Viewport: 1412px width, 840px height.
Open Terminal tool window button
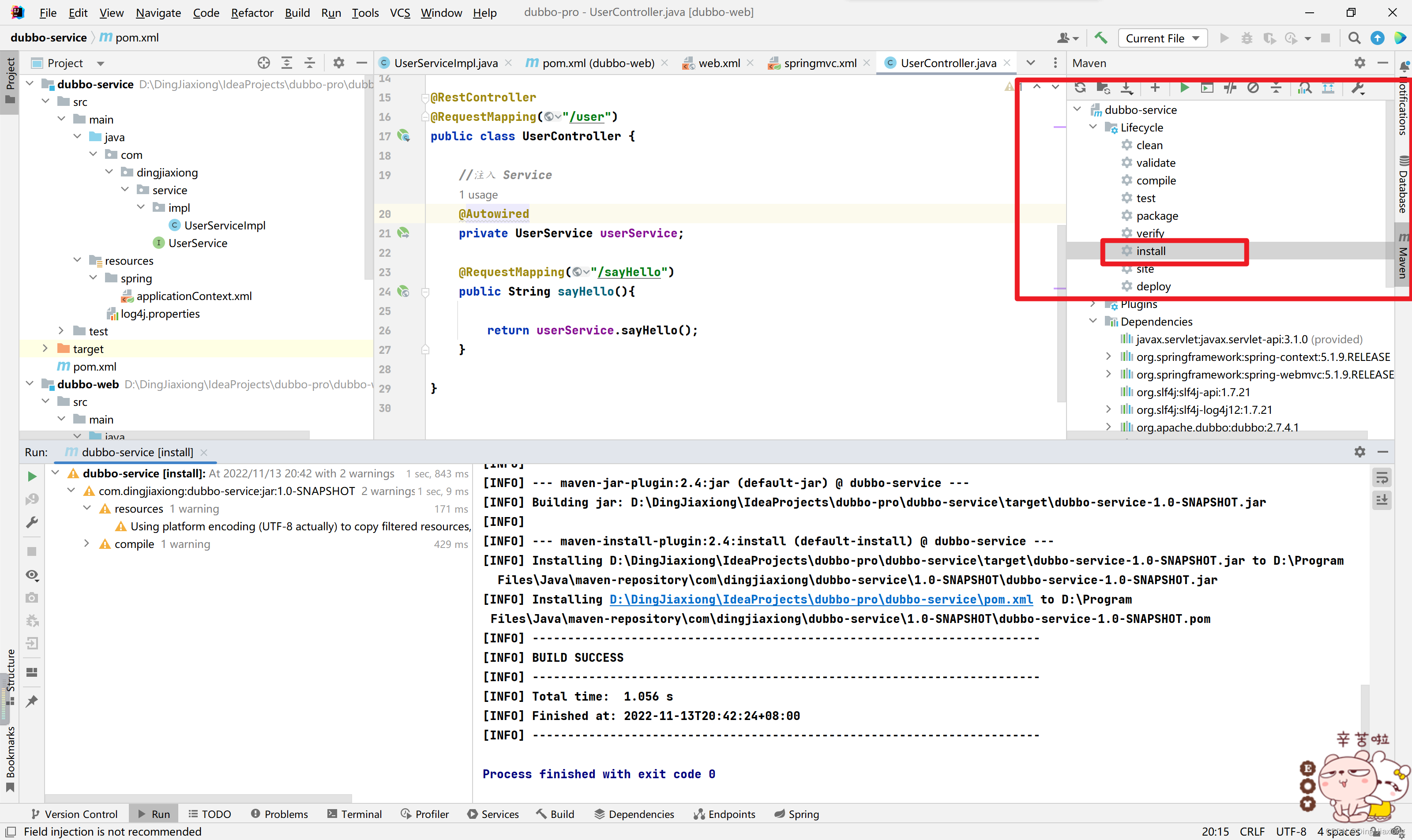pyautogui.click(x=354, y=814)
